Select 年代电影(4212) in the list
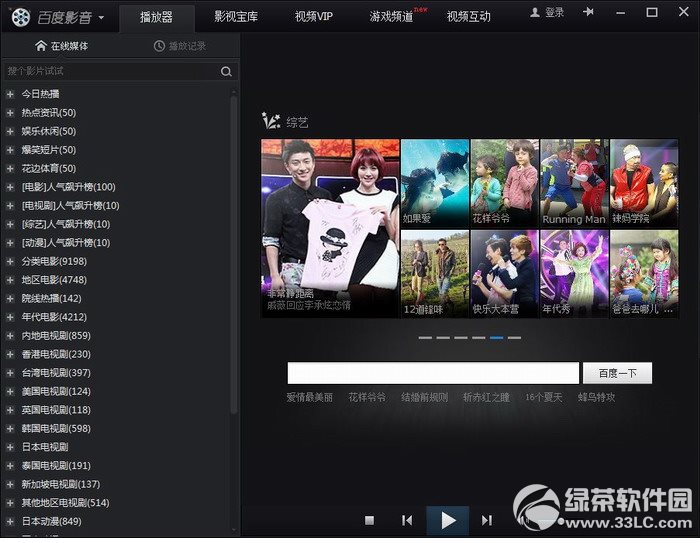Image resolution: width=700 pixels, height=543 pixels. [54, 317]
